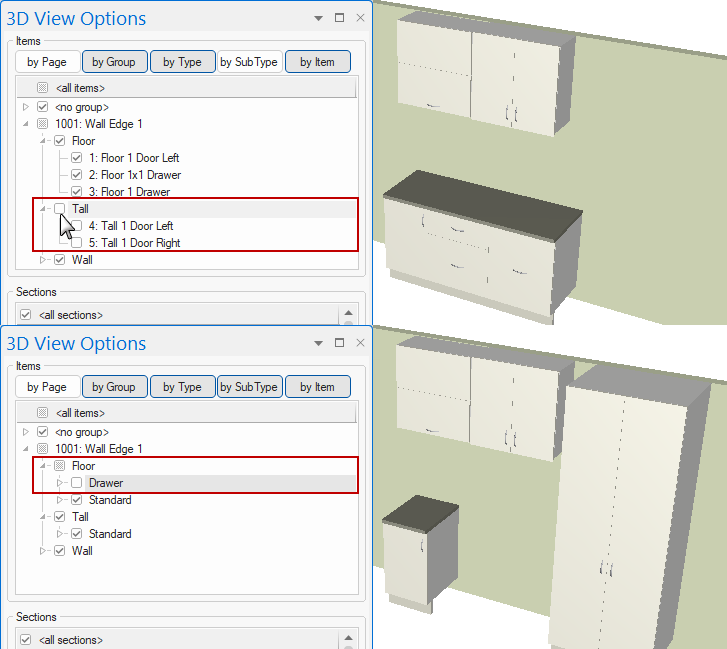Select by Type tab in upper panel
Viewport: 727px width, 649px height.
181,62
